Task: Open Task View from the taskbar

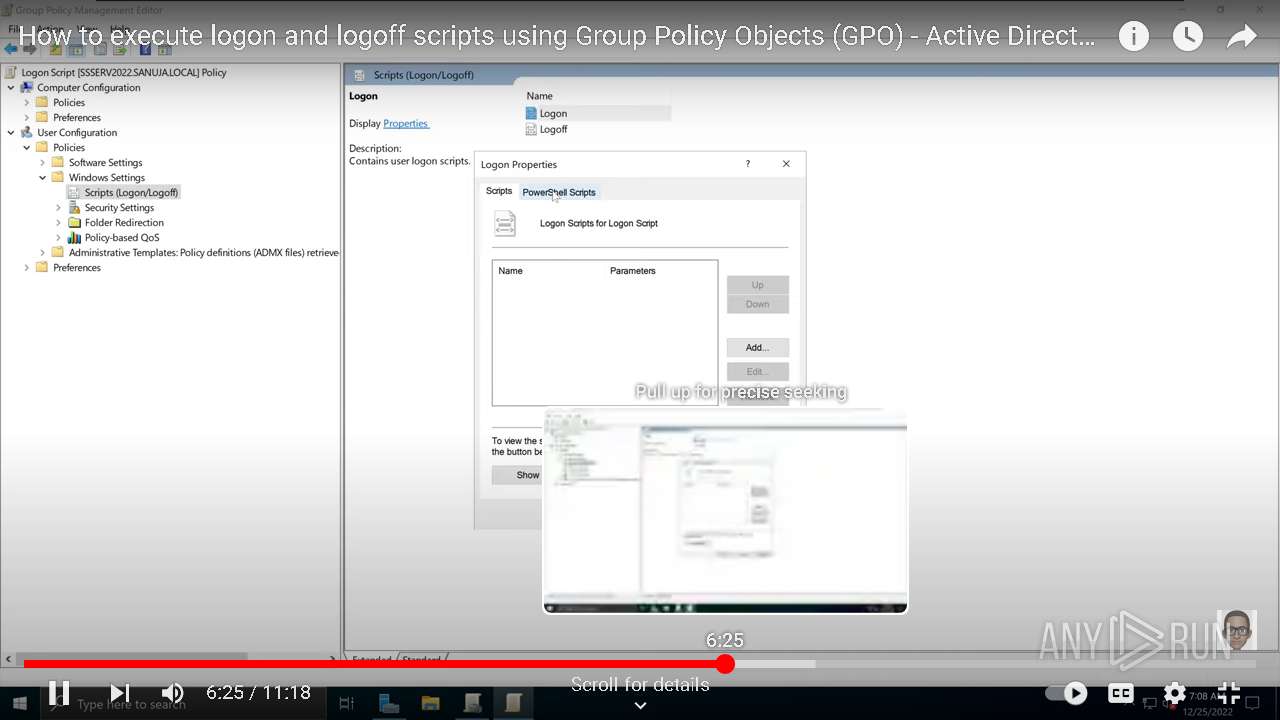Action: 346,704
